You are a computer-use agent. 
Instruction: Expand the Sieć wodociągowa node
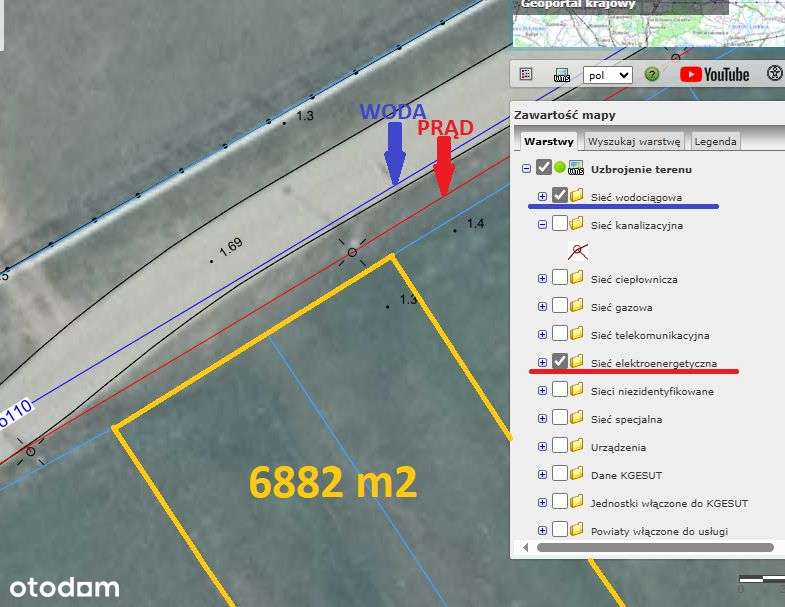542,196
